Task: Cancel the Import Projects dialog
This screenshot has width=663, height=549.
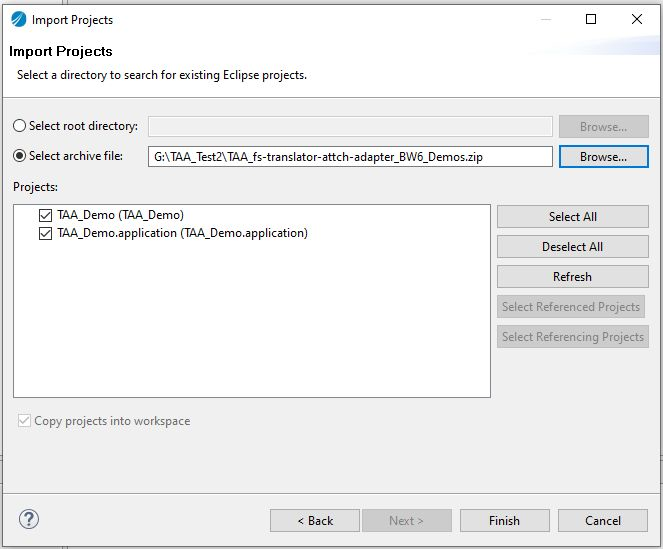Action: [x=603, y=521]
